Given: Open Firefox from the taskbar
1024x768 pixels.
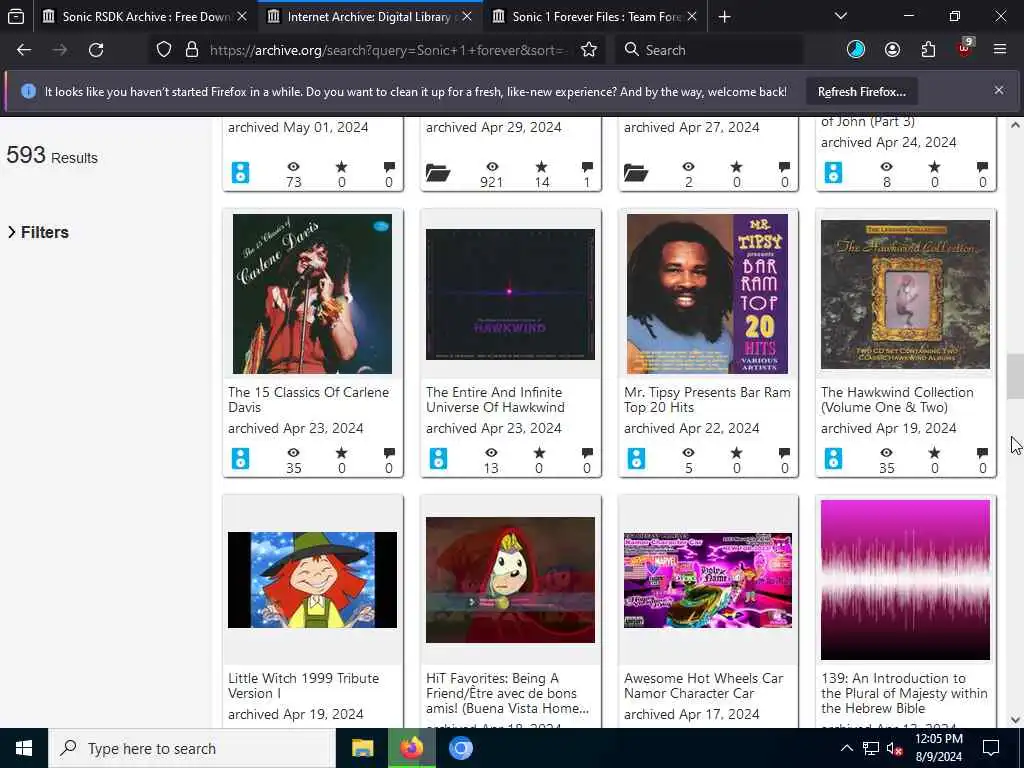Looking at the screenshot, I should click(411, 748).
